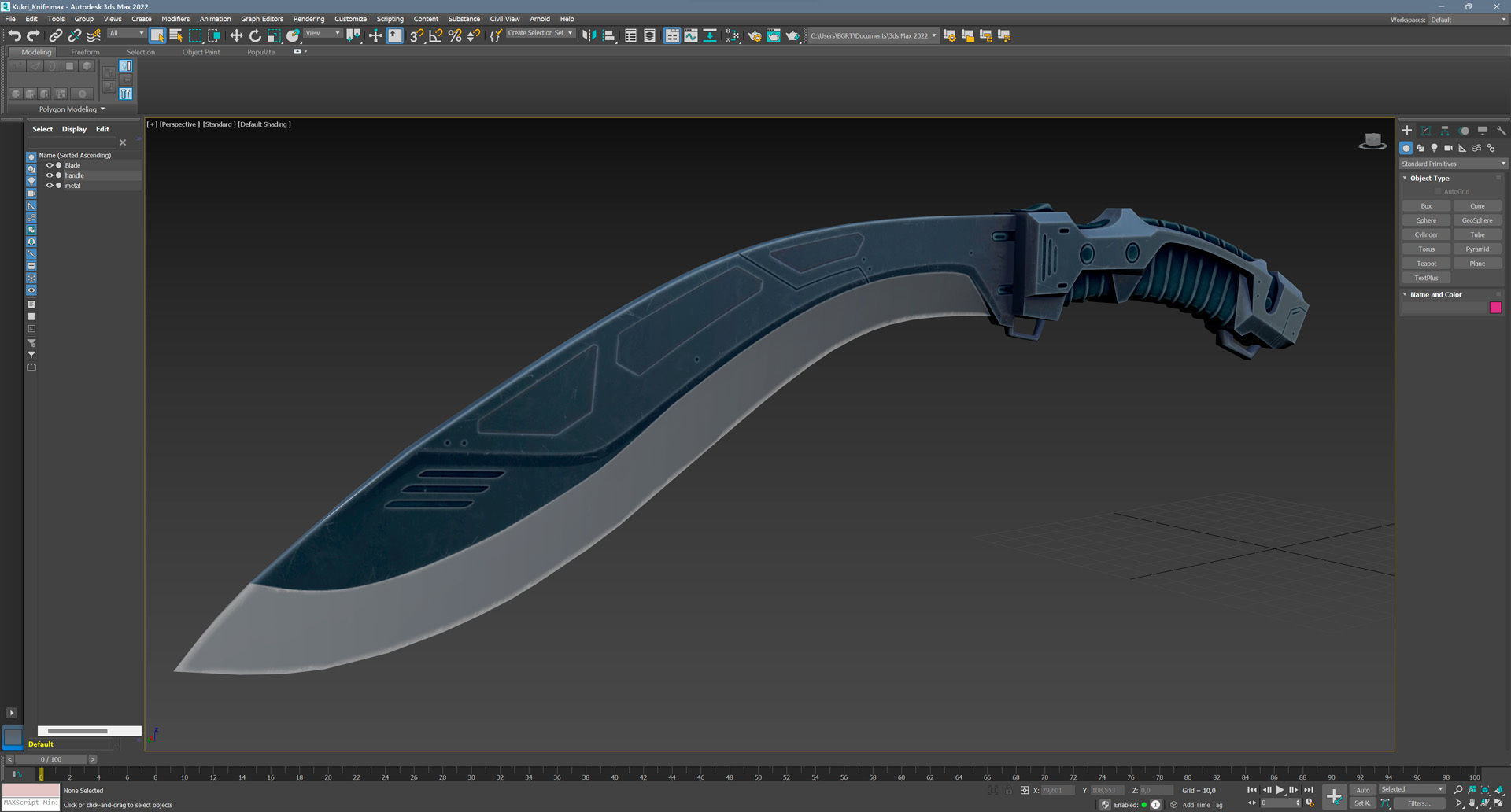Open Select by Name list icon

[176, 35]
